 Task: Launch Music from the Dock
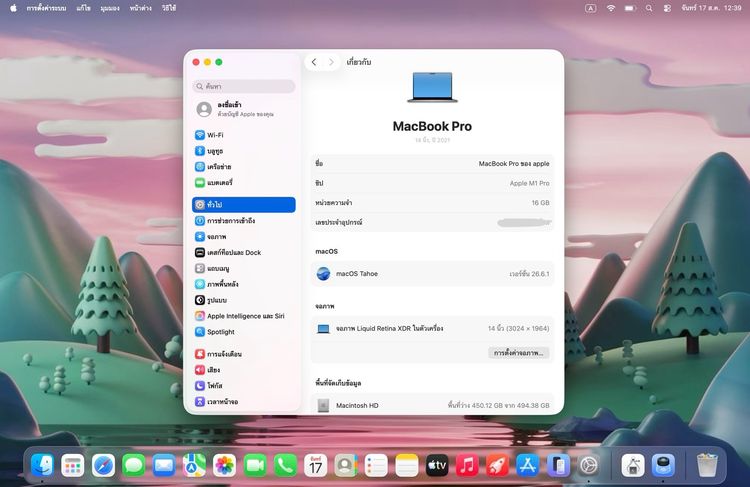click(467, 465)
